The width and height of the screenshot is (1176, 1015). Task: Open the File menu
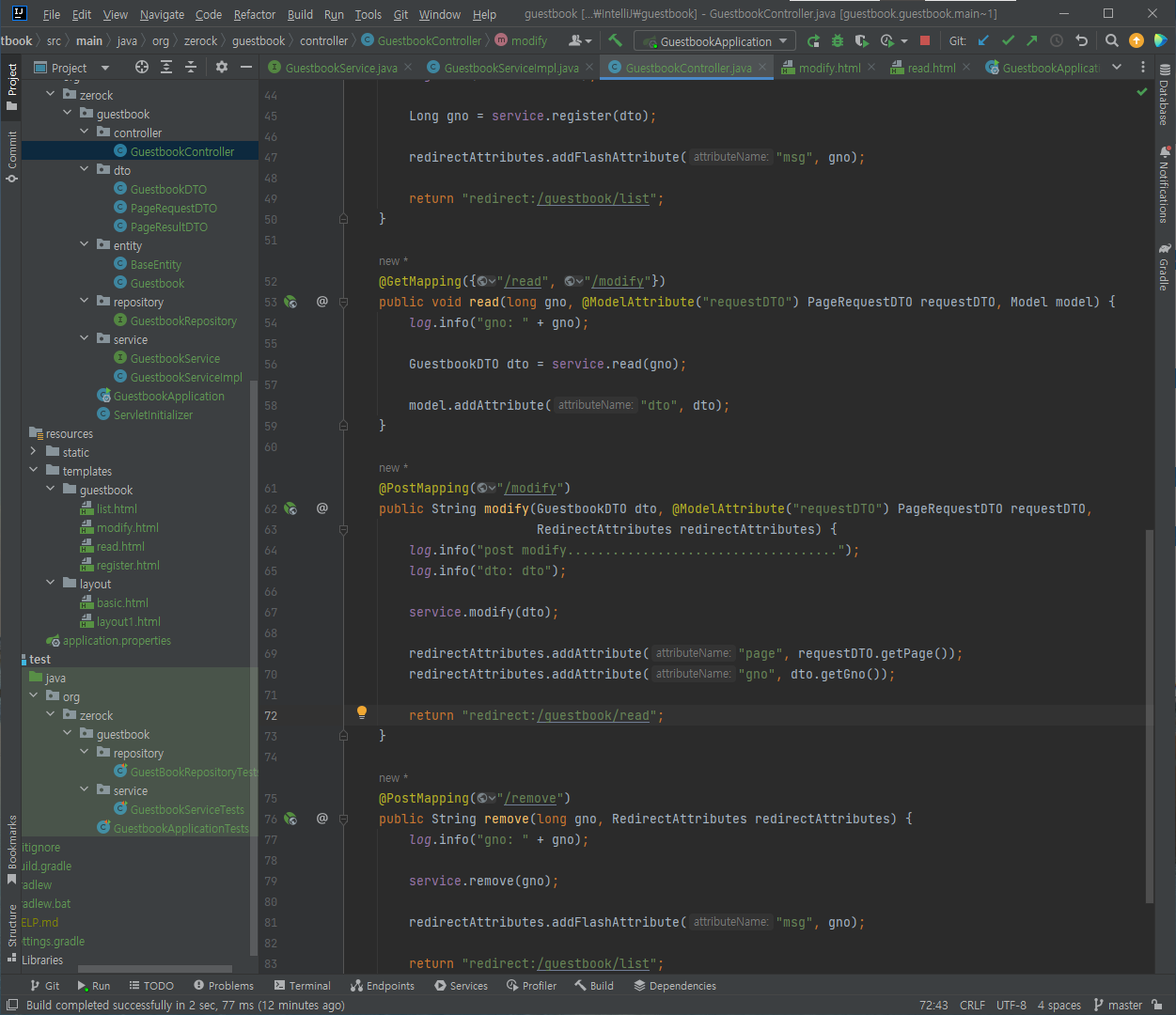coord(52,14)
